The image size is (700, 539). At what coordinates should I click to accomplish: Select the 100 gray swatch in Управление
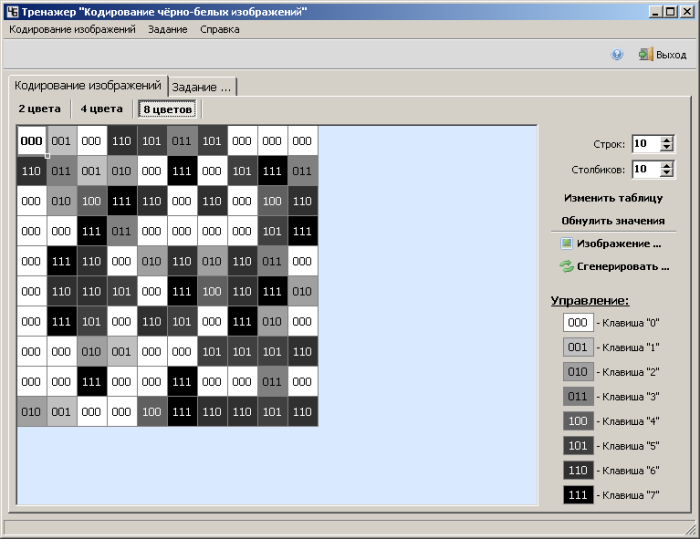click(577, 421)
